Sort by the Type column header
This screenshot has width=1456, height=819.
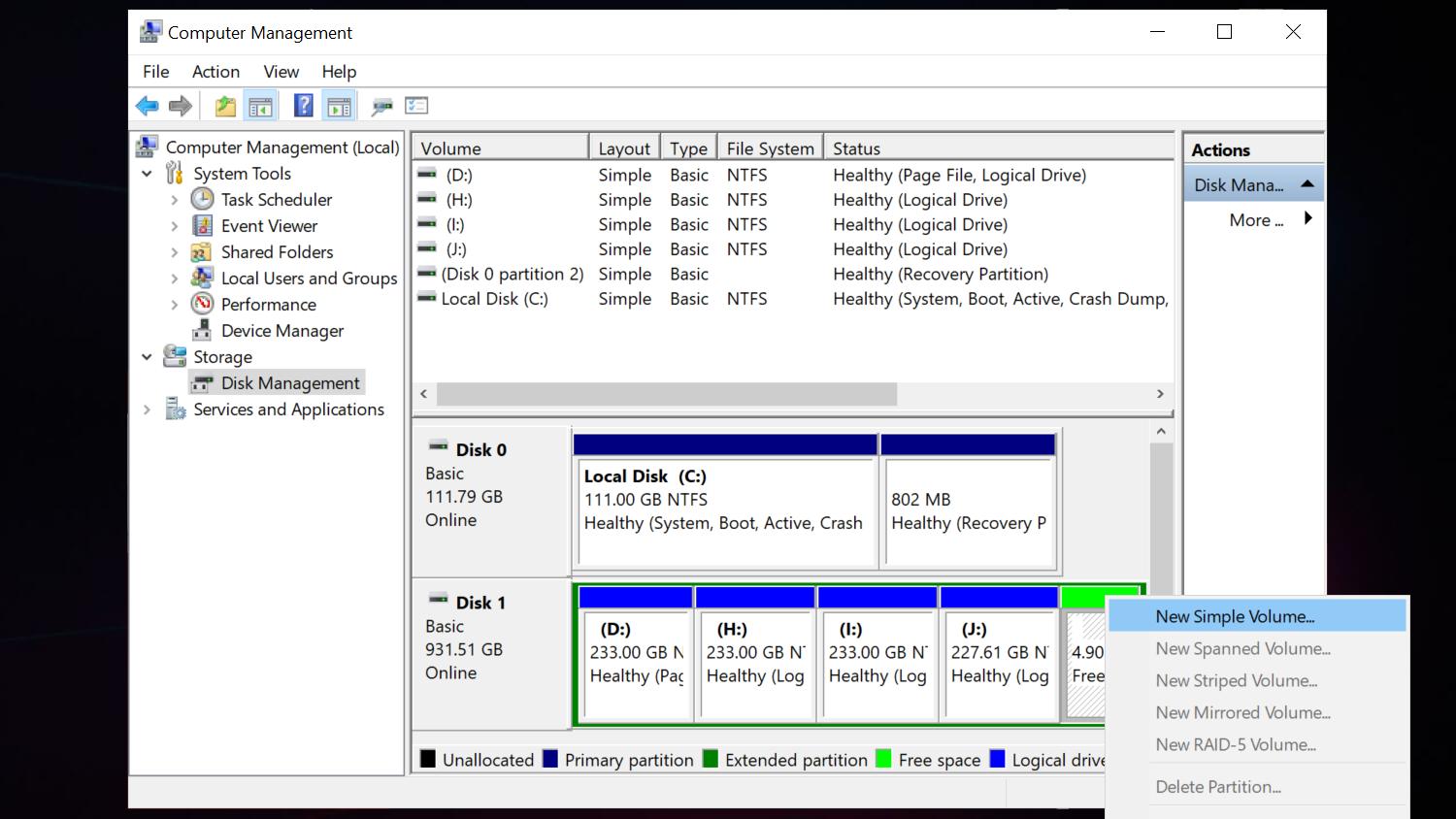pyautogui.click(x=688, y=147)
